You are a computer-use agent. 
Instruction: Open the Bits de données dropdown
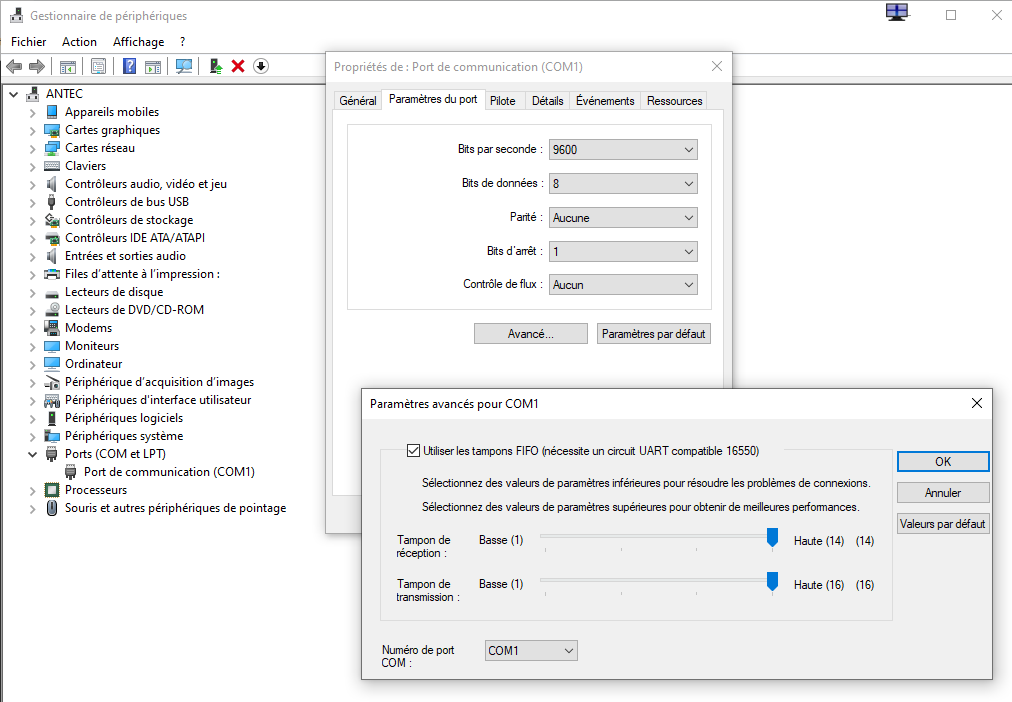click(623, 184)
